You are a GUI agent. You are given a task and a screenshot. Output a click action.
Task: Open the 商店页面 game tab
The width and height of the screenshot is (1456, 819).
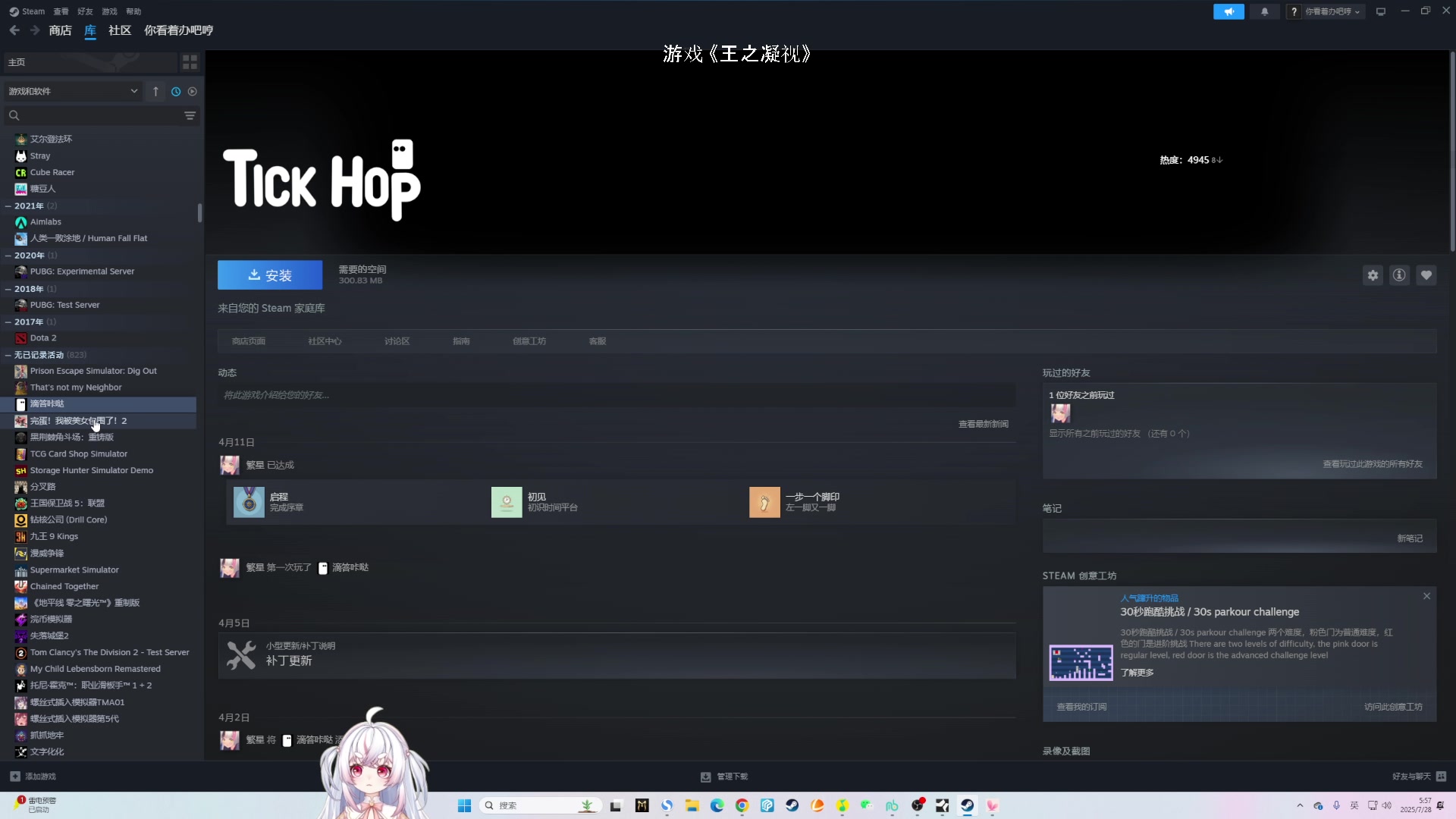[249, 341]
